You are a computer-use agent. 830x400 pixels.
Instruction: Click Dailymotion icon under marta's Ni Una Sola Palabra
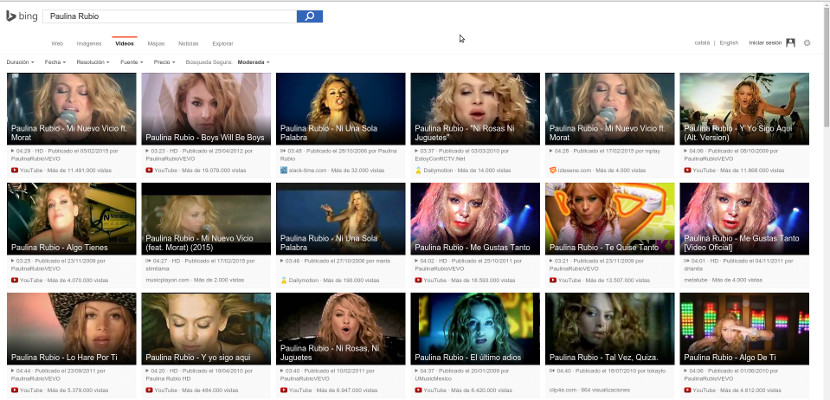[x=283, y=280]
